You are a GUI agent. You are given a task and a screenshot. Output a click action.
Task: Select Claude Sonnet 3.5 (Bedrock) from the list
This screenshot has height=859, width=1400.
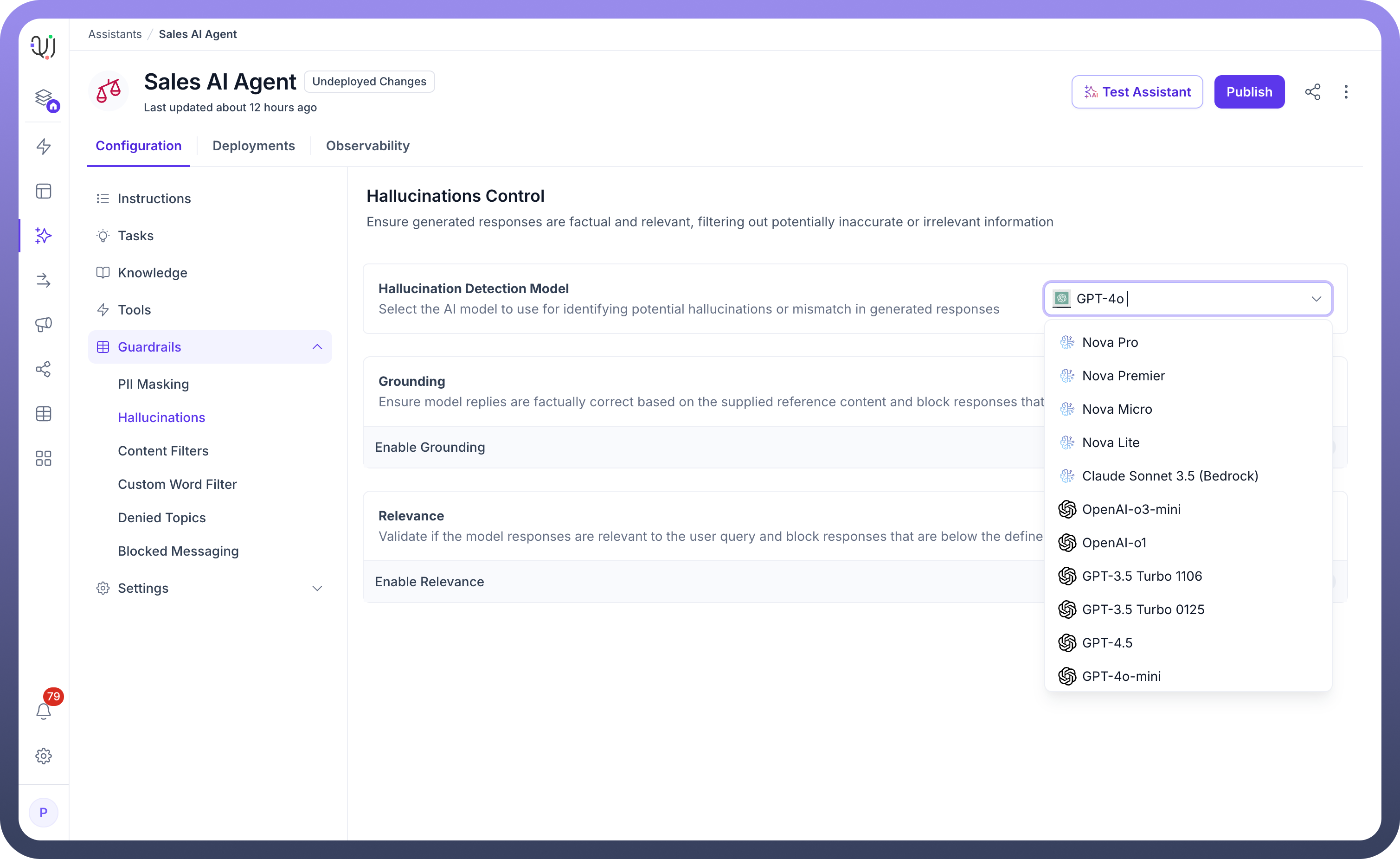(1169, 476)
